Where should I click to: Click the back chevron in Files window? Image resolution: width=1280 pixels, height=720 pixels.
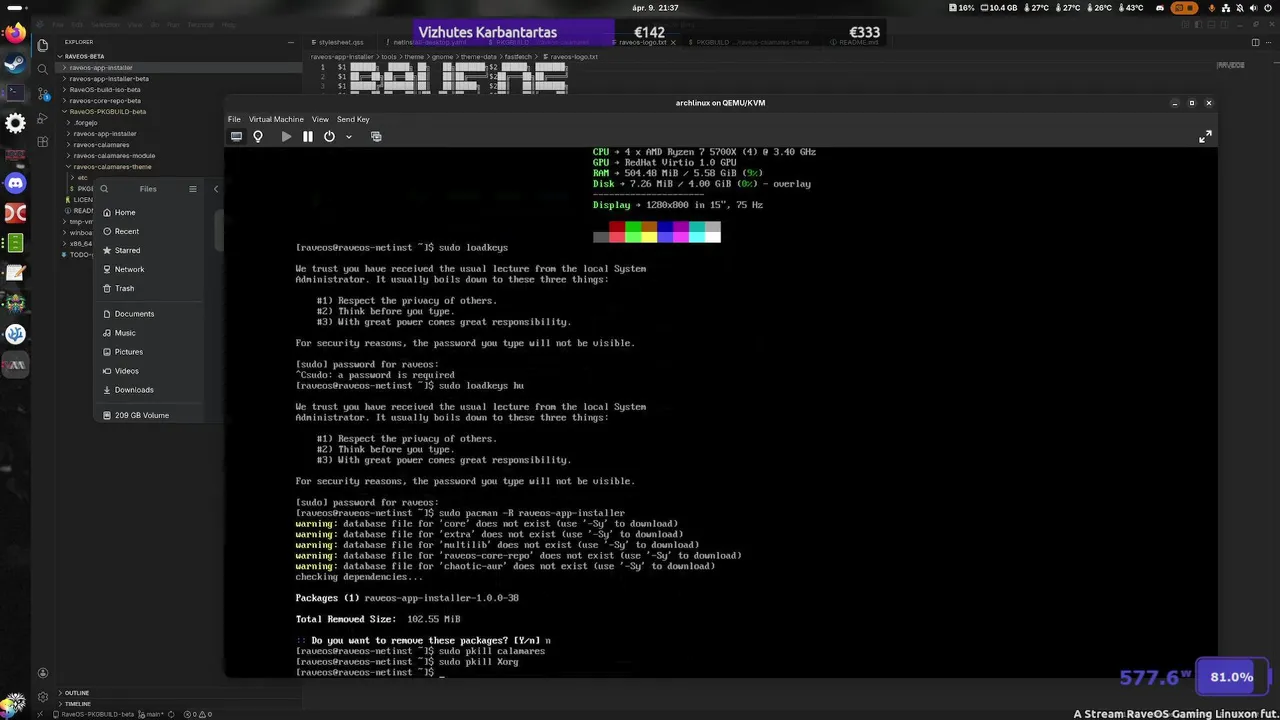click(216, 189)
